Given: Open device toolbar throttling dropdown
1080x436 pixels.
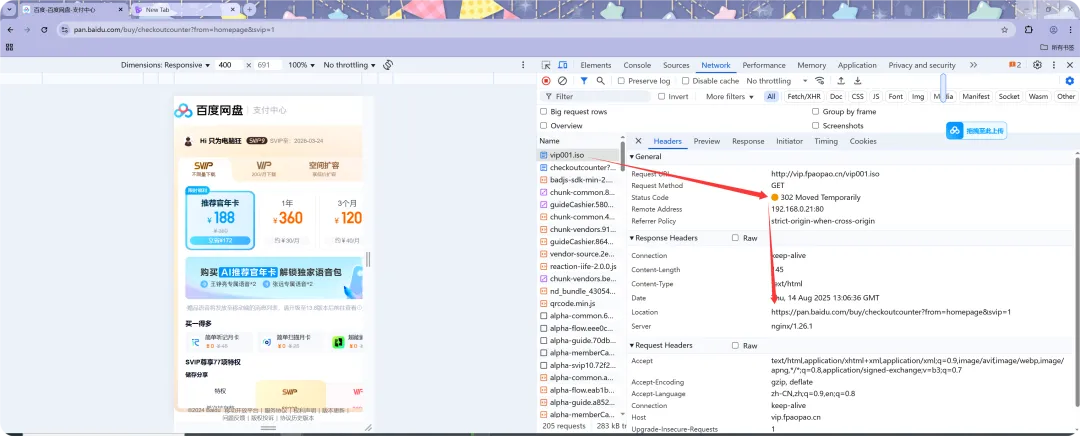Looking at the screenshot, I should (x=350, y=65).
